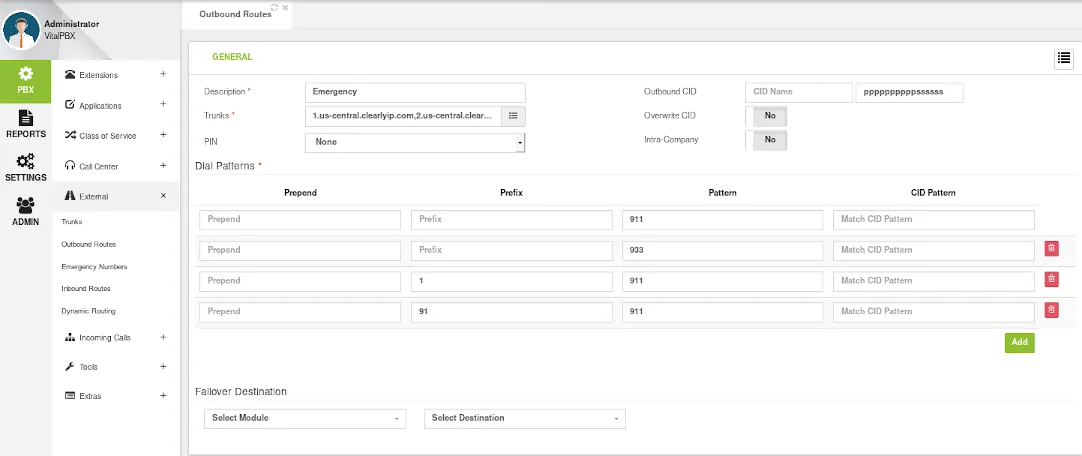Open Inbound Routes submenu item

86,288
